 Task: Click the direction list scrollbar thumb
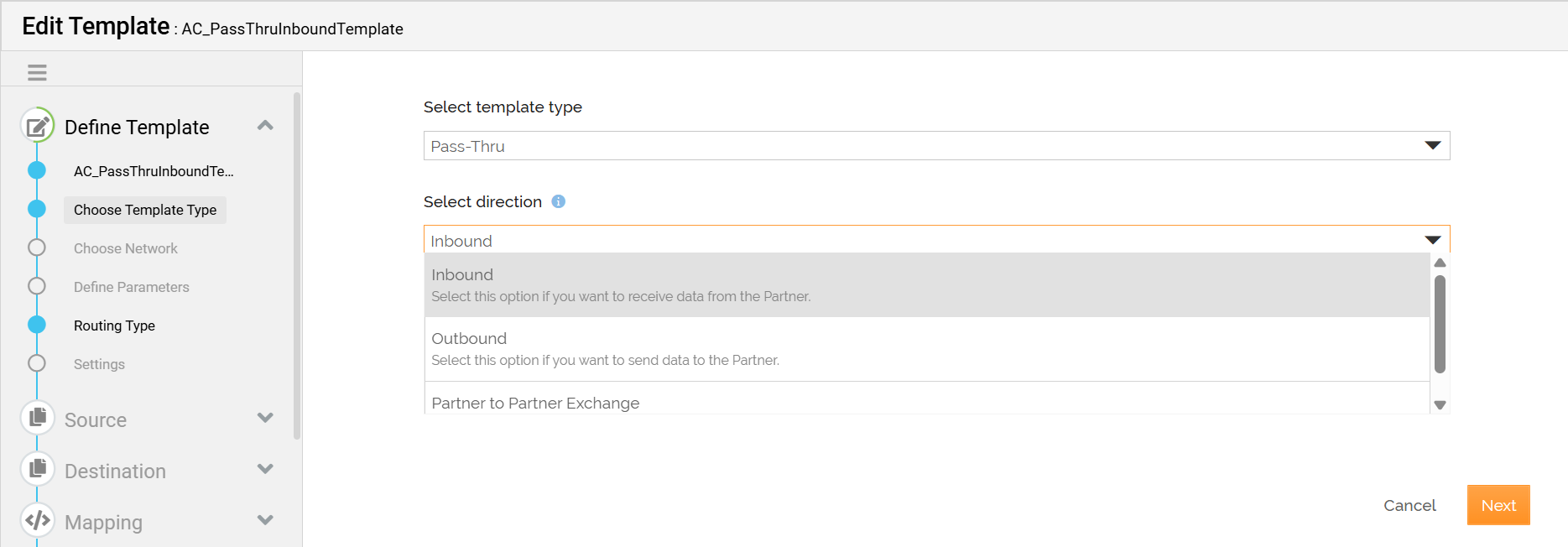tap(1440, 324)
